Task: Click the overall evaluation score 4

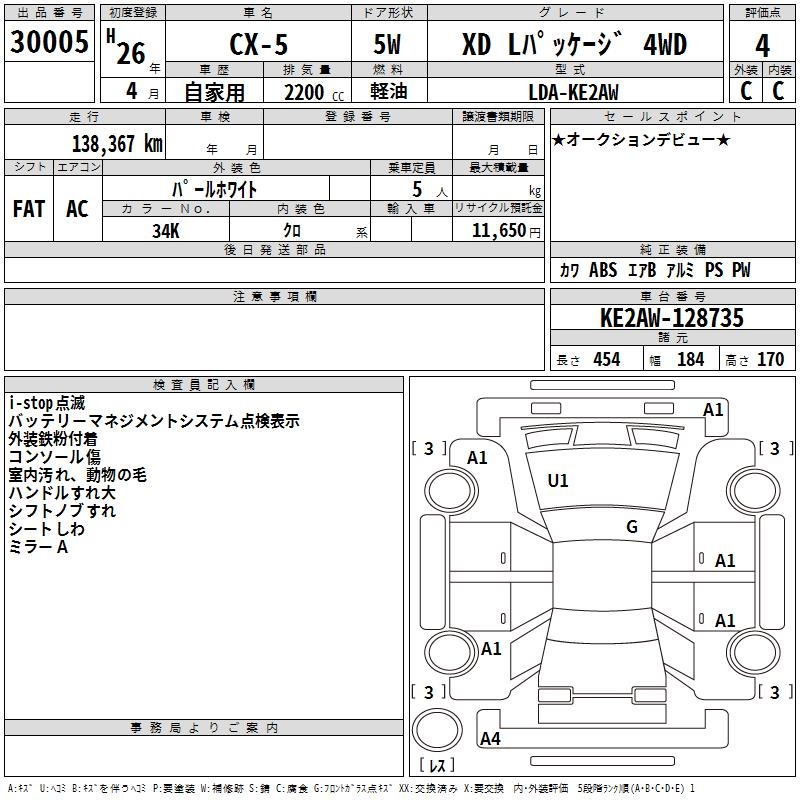Action: (762, 46)
